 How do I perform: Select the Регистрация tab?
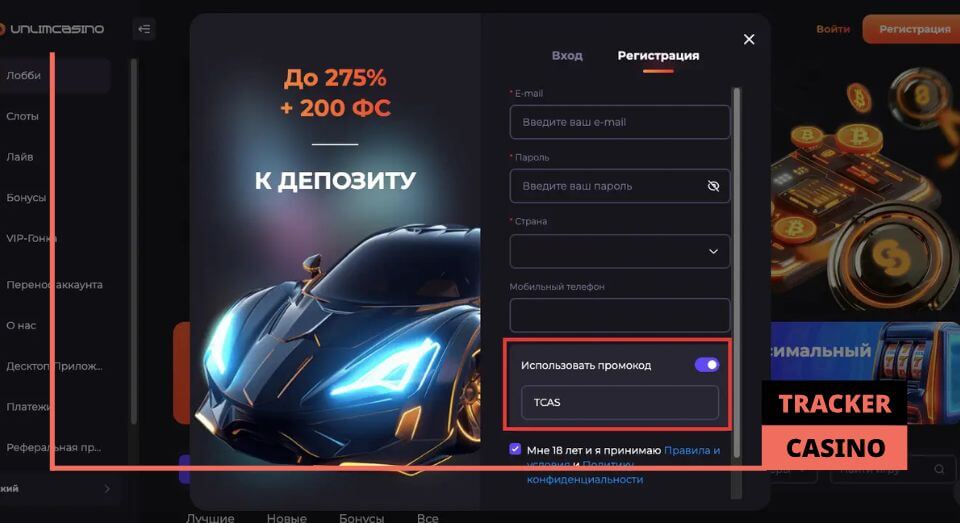coord(658,56)
